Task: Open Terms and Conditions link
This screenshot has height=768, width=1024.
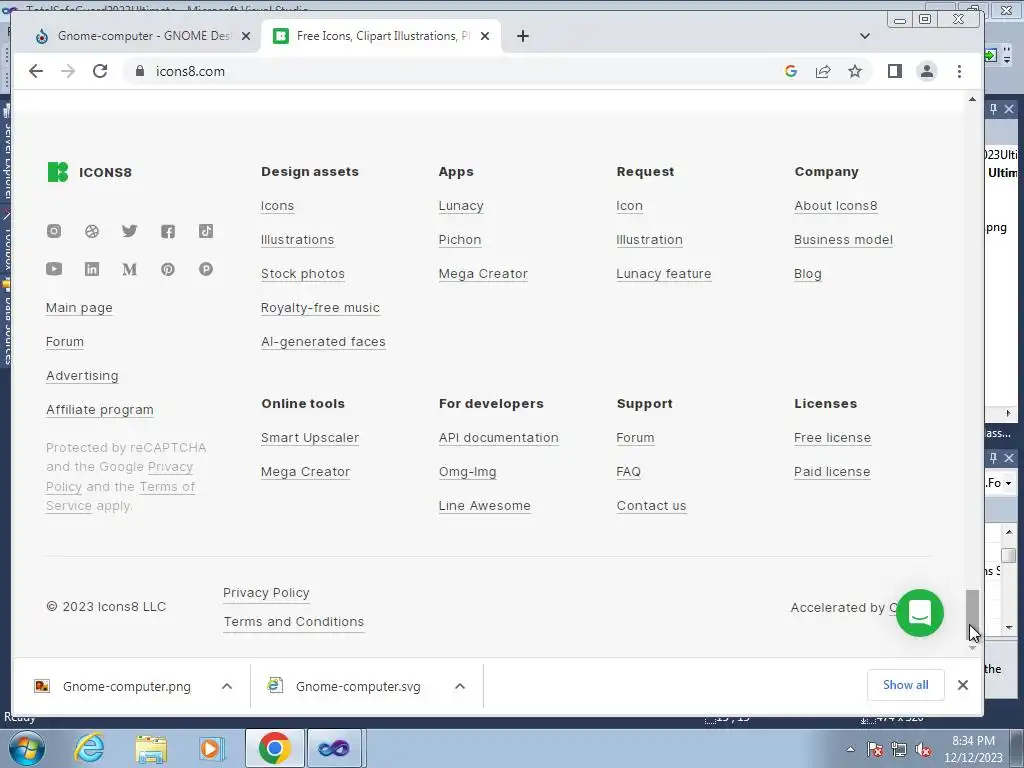Action: tap(294, 622)
